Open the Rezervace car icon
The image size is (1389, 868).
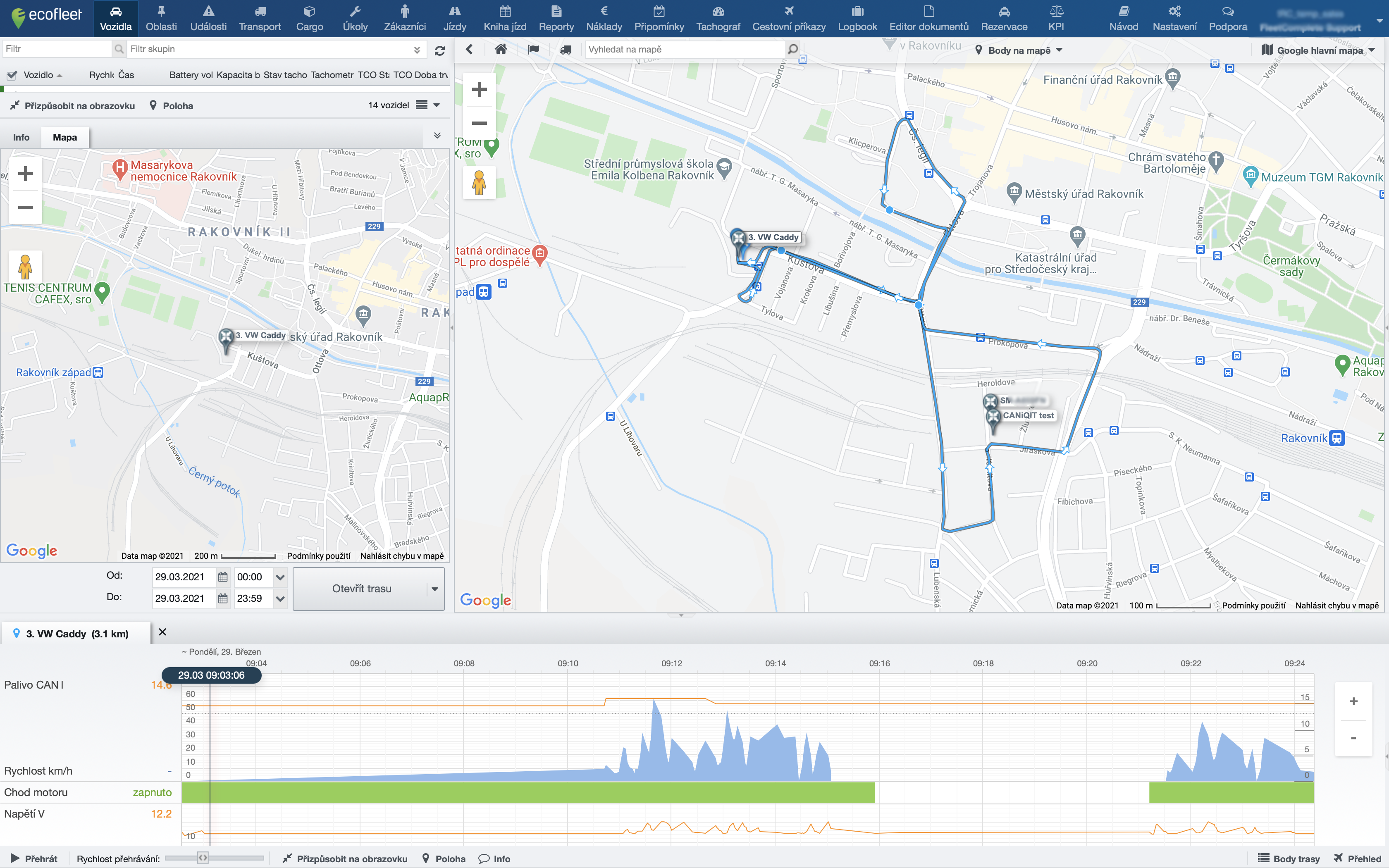[1004, 11]
